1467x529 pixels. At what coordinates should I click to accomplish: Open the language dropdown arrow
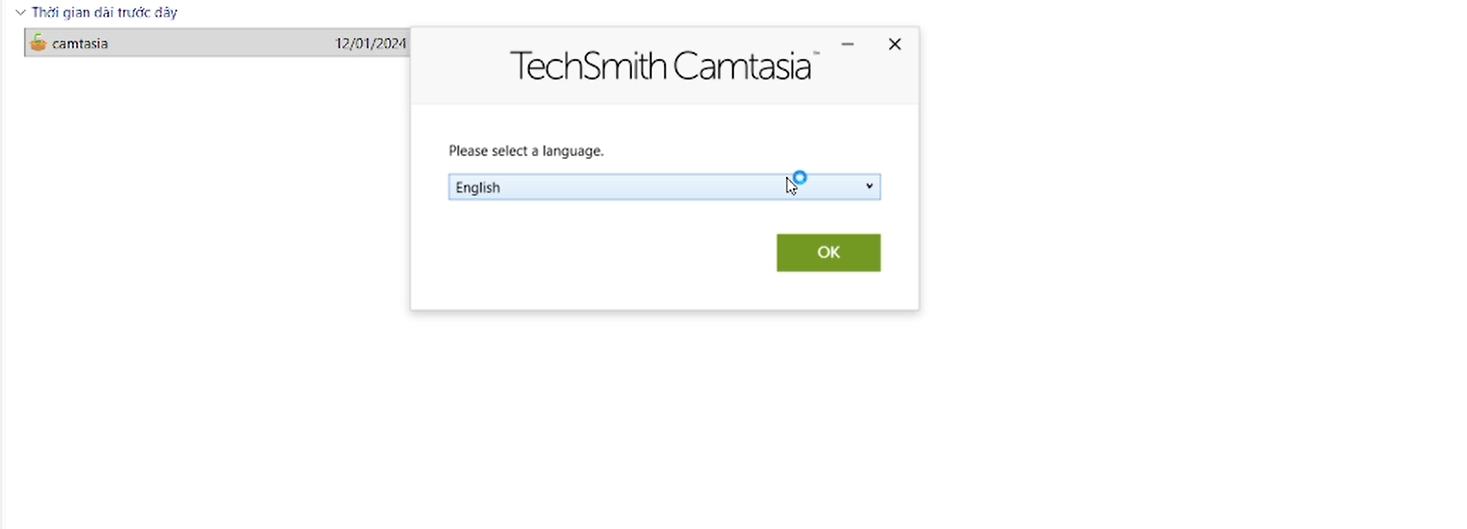[869, 187]
